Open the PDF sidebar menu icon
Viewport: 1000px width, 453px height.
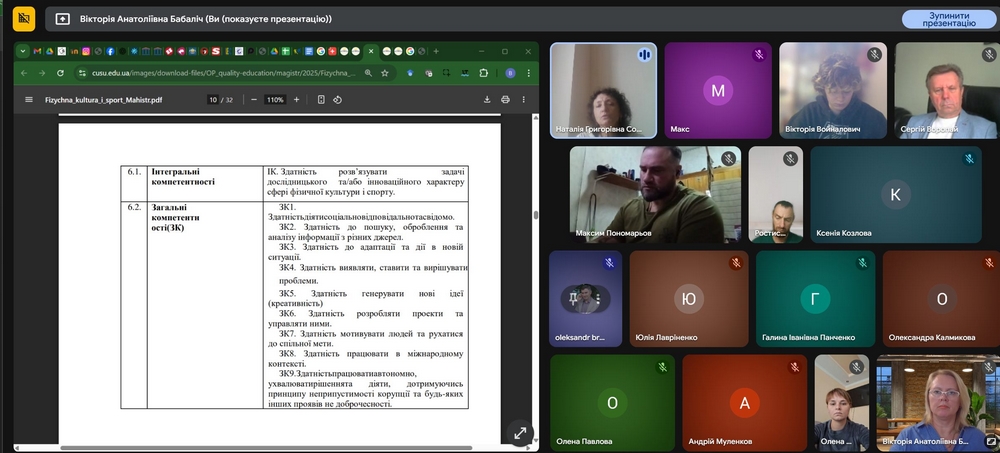(x=28, y=100)
